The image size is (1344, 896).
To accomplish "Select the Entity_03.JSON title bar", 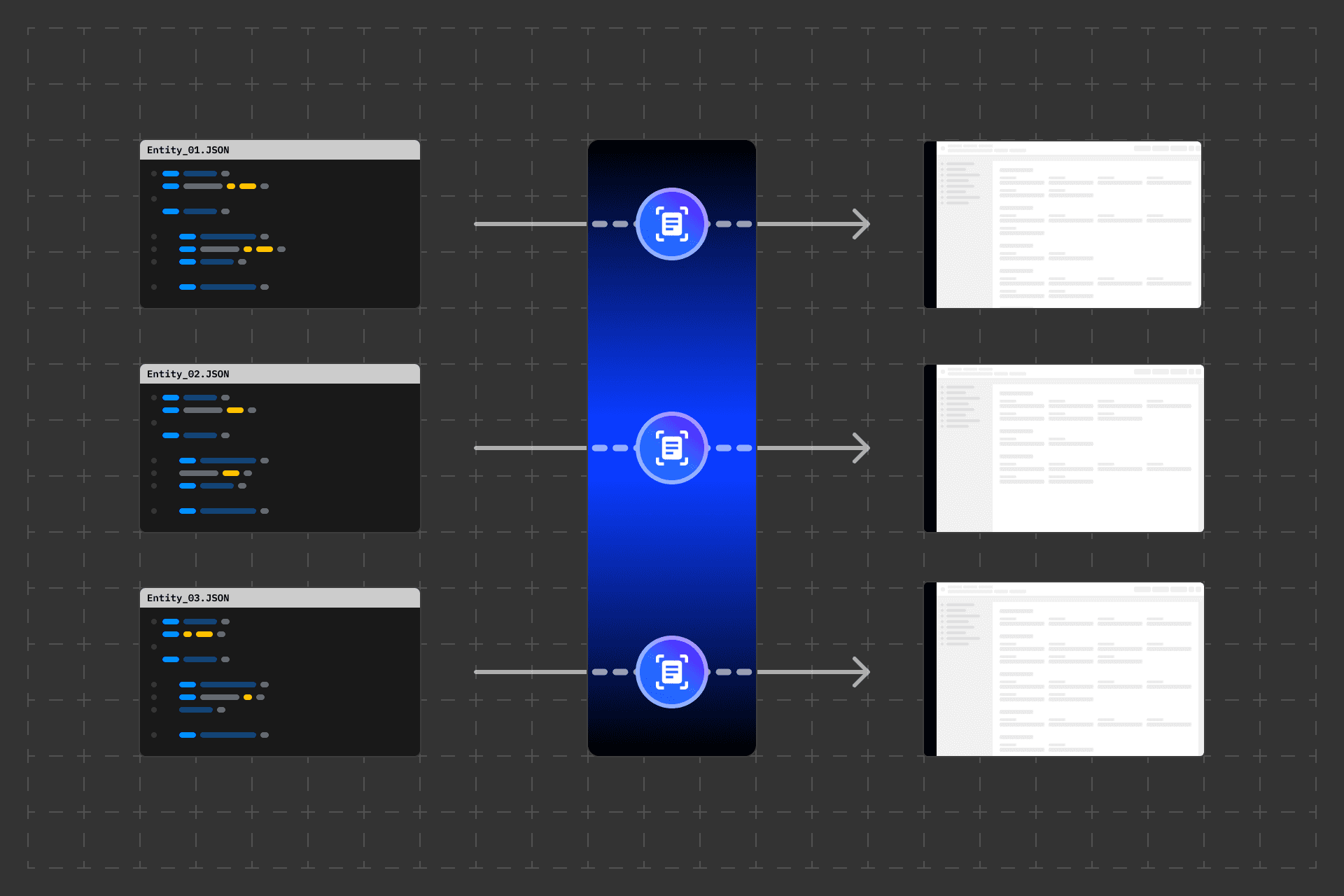I will click(280, 598).
